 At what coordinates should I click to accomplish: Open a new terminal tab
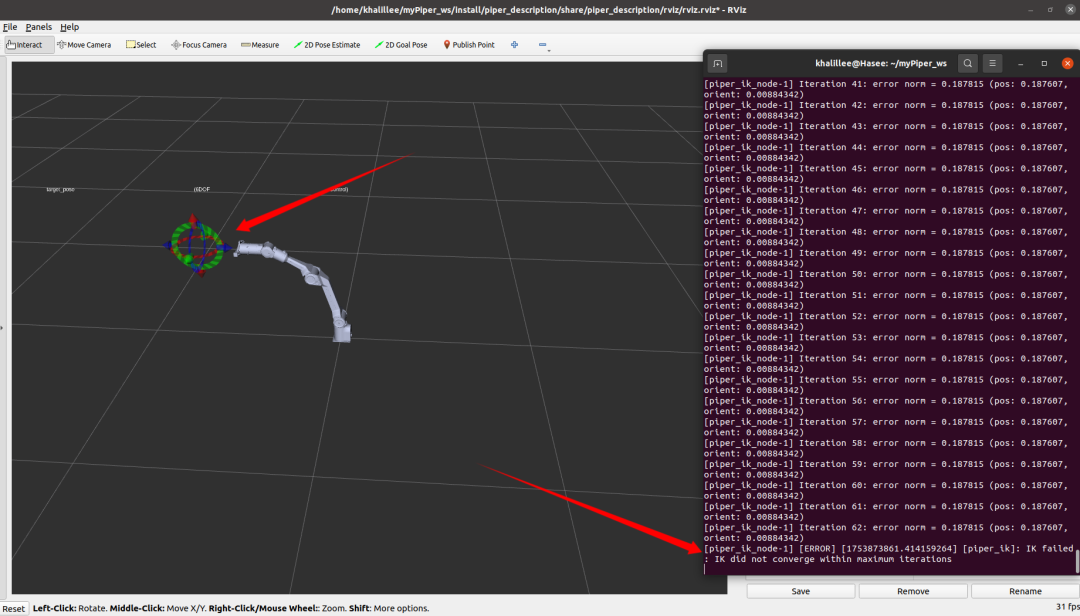pos(718,63)
